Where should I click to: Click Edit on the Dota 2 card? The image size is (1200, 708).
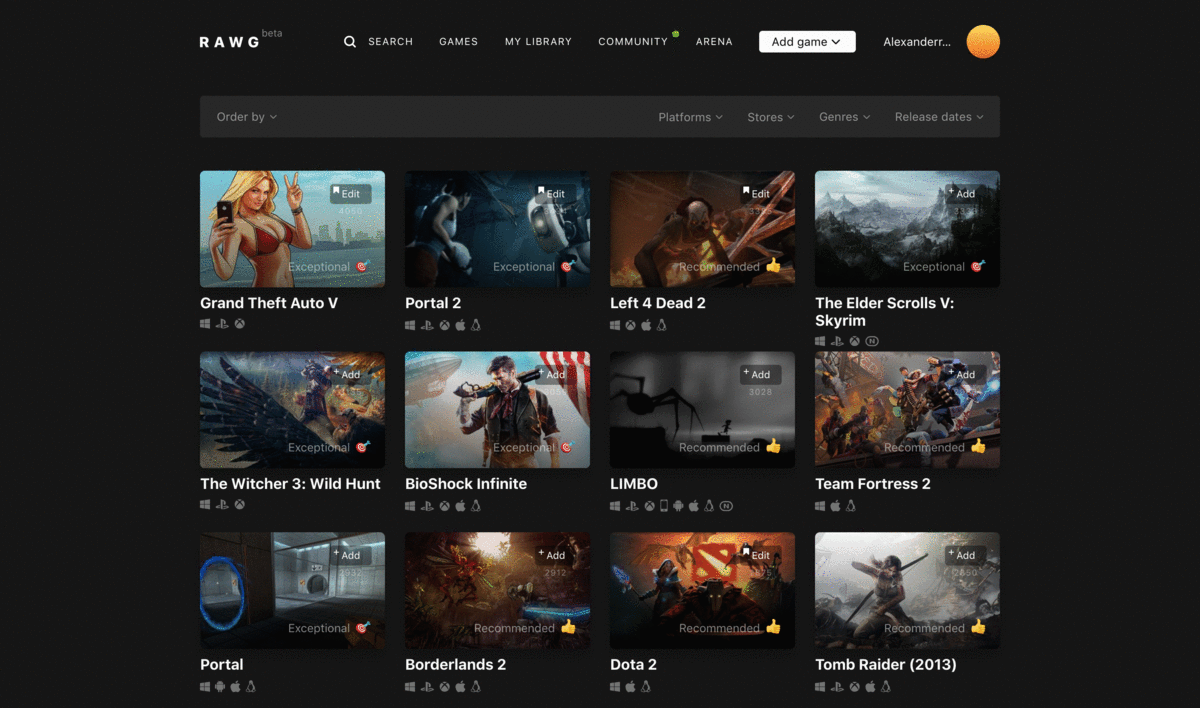[x=761, y=555]
